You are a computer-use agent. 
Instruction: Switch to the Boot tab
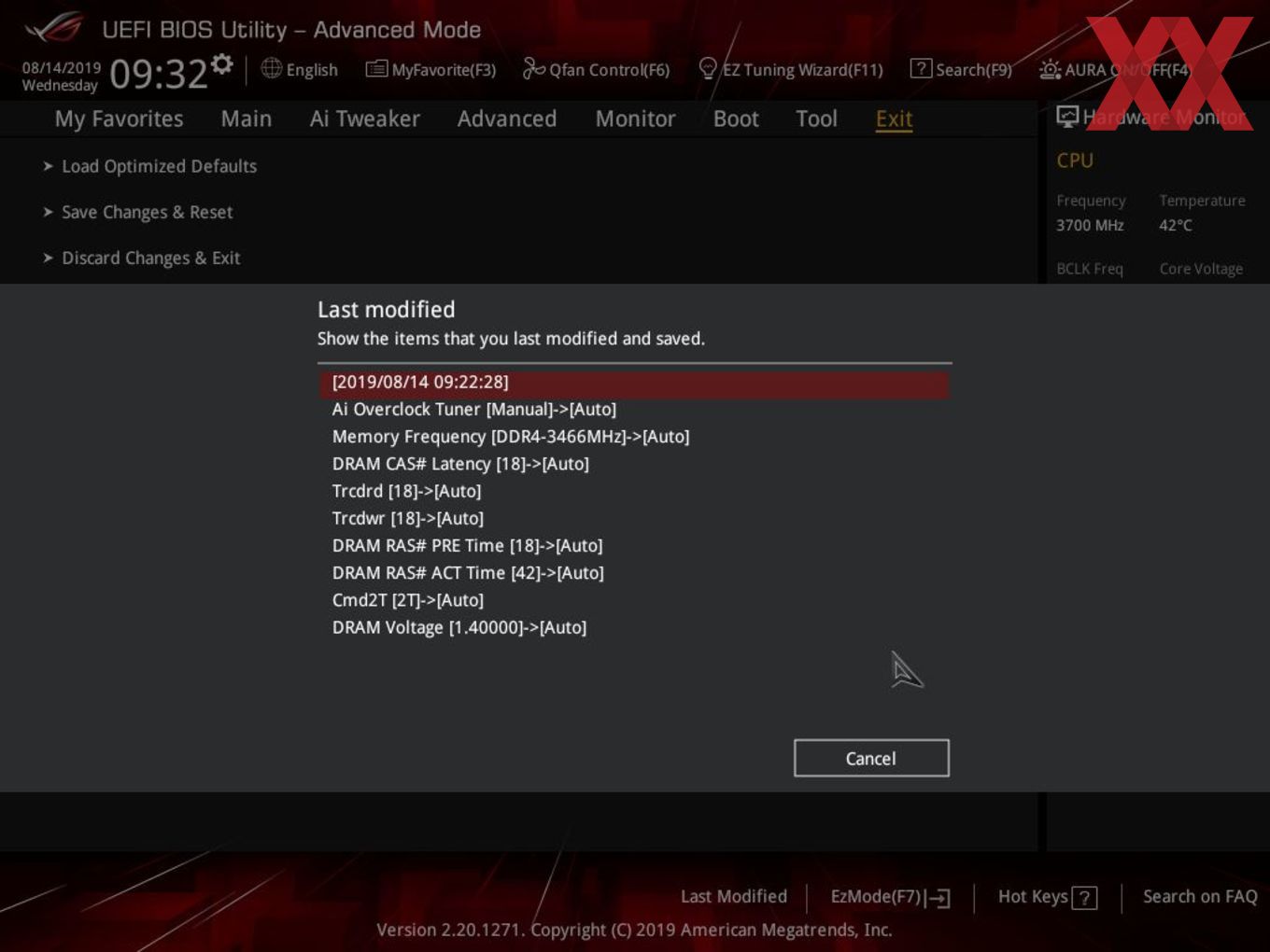click(x=736, y=119)
